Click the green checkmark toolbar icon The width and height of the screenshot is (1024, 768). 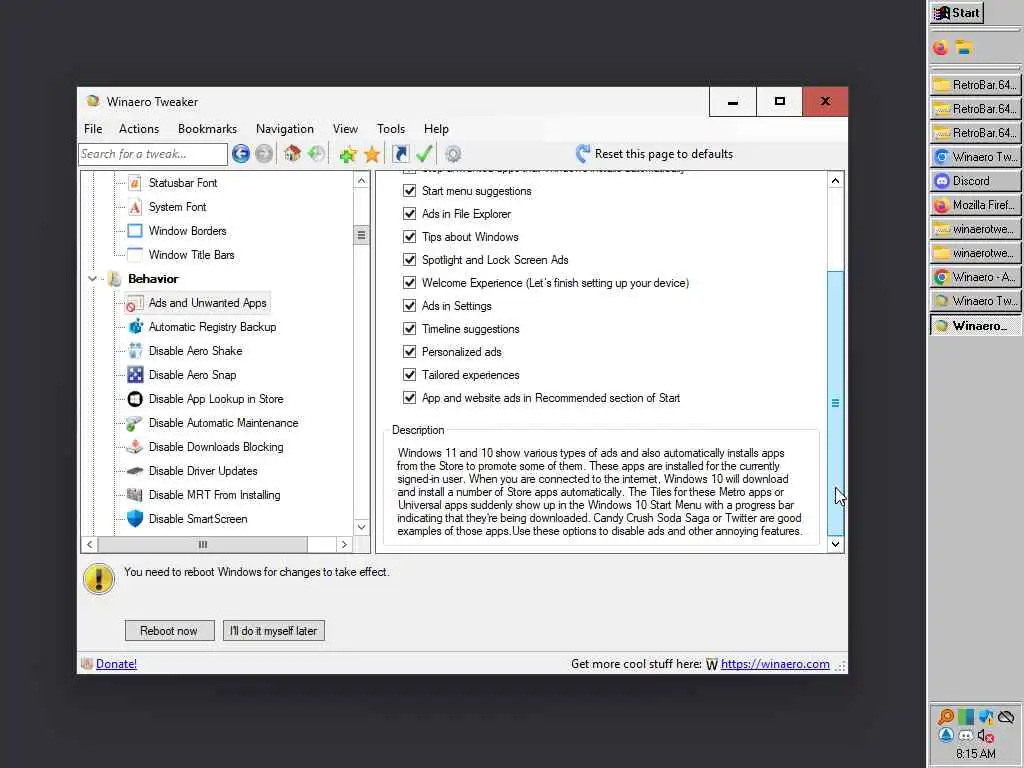[x=424, y=153]
